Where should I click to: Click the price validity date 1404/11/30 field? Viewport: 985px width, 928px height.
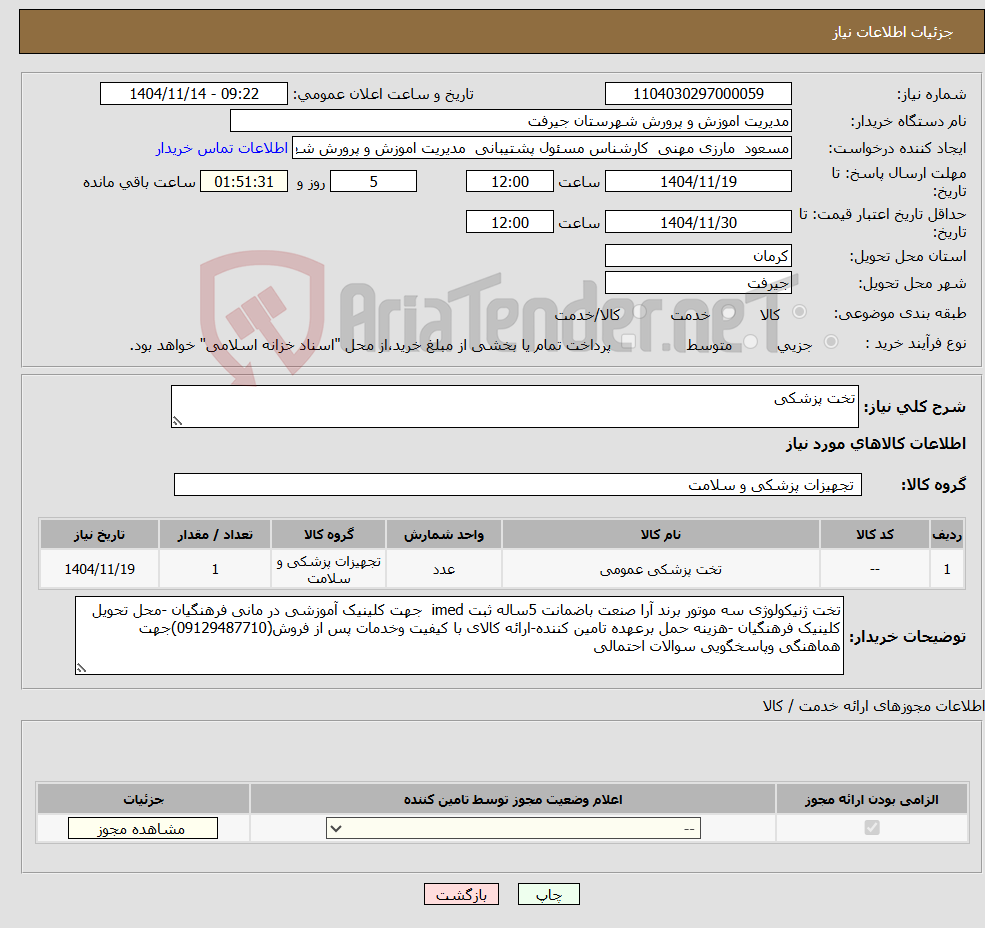click(x=698, y=222)
